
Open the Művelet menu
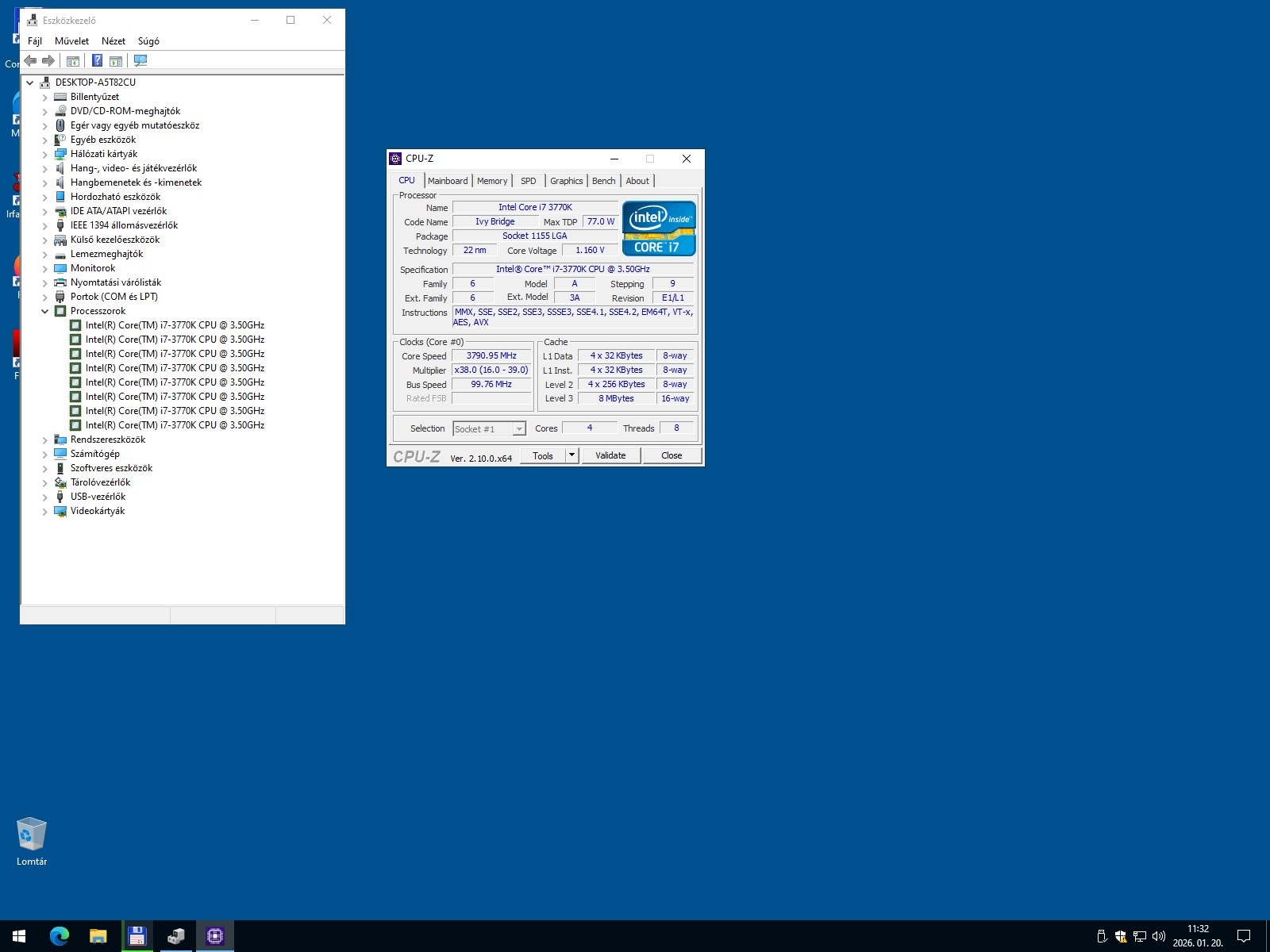(x=71, y=41)
